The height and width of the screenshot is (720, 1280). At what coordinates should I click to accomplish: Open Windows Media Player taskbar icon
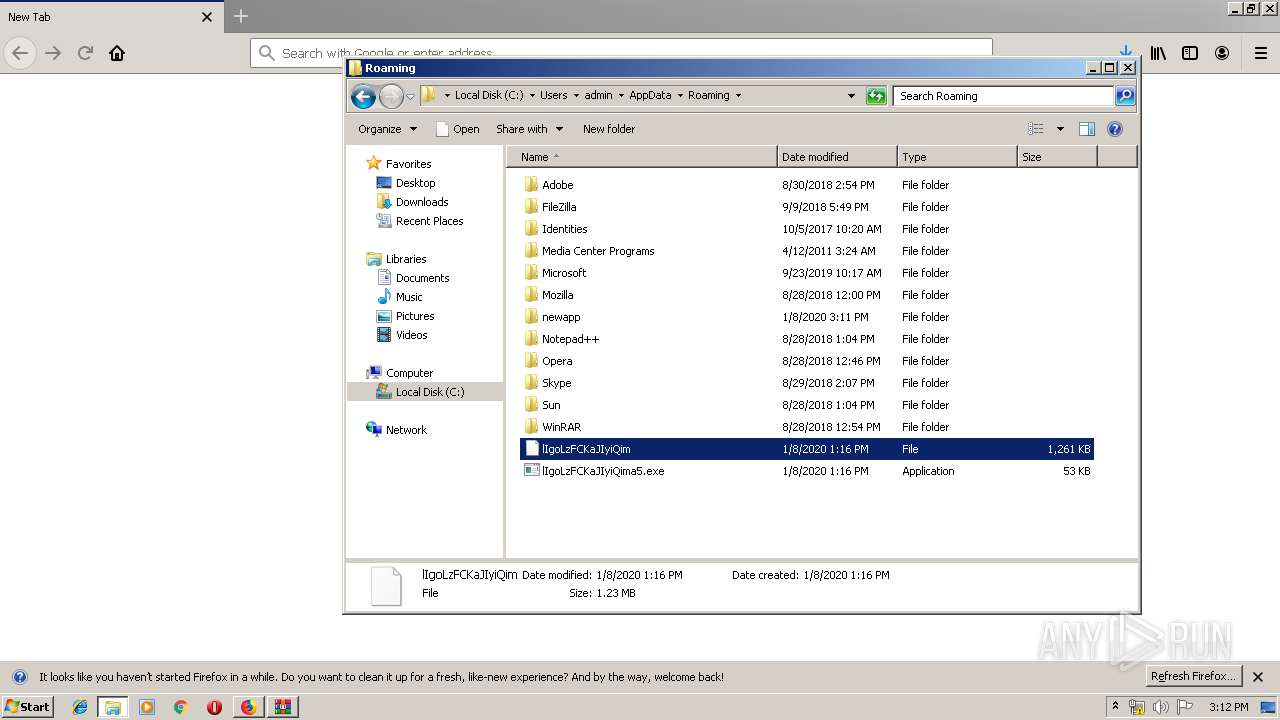[x=147, y=707]
